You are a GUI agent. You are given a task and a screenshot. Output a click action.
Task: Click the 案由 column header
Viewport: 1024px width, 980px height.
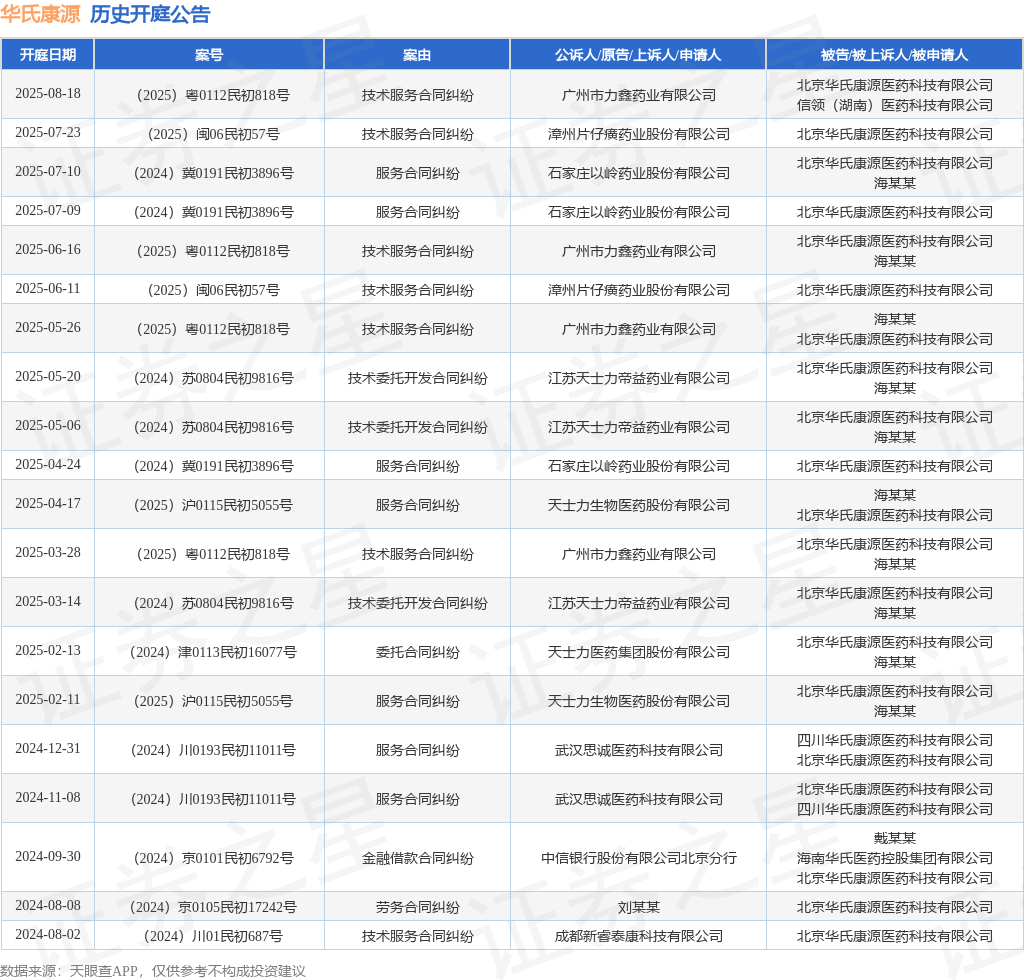[x=417, y=55]
